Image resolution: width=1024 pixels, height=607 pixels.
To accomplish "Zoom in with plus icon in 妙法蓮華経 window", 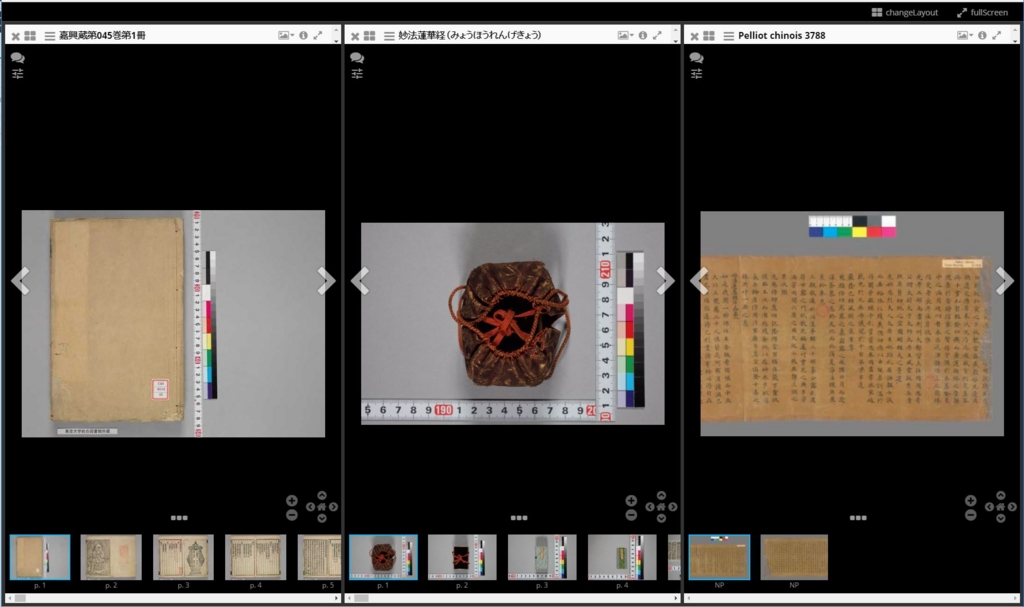I will coord(631,500).
